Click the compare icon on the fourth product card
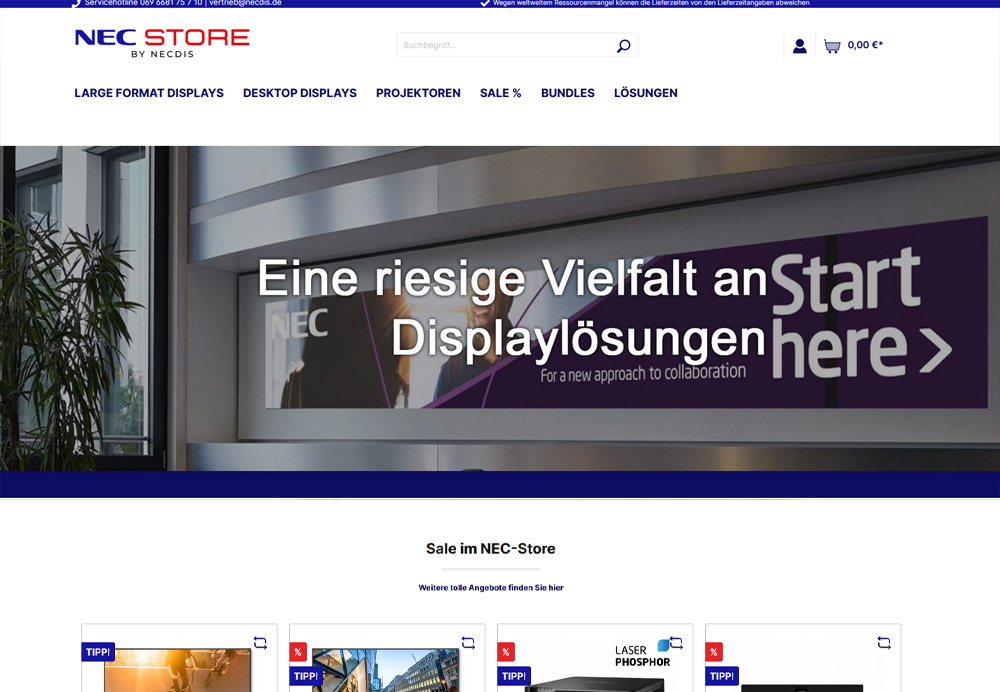Screen dimensions: 1000x692 click(884, 643)
